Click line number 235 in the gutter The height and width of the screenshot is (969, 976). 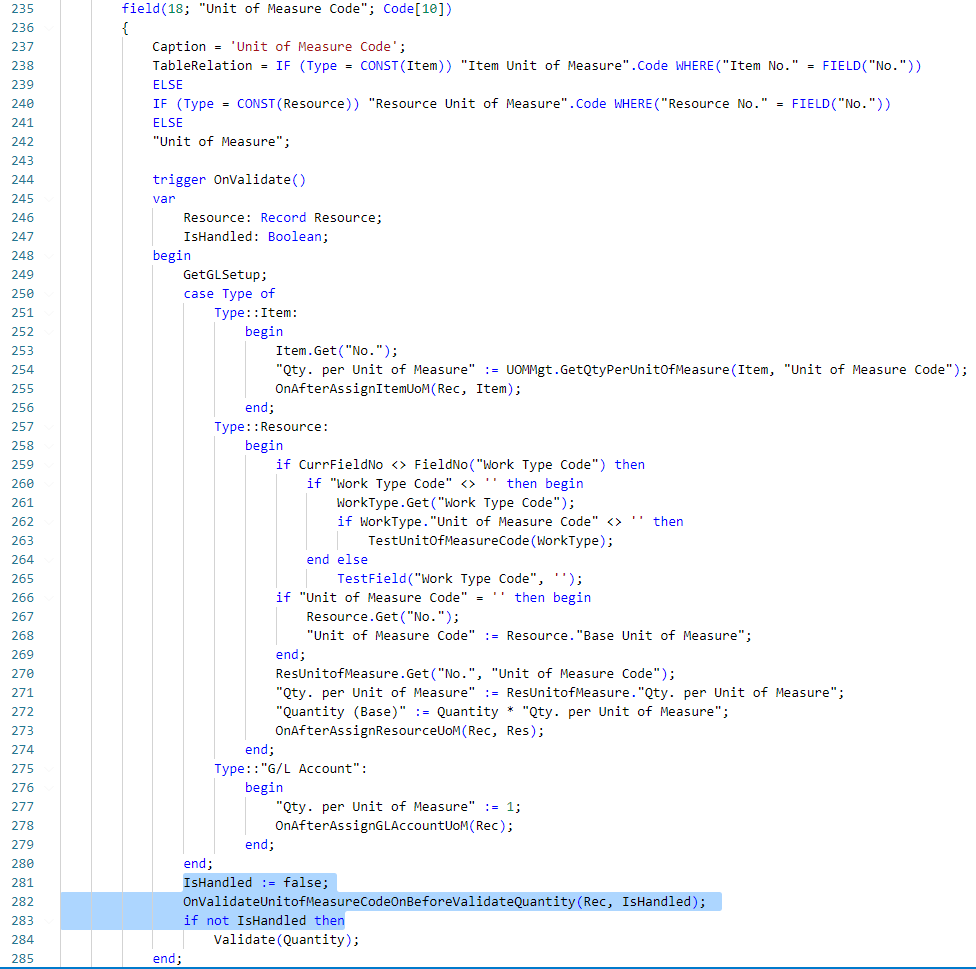(22, 9)
